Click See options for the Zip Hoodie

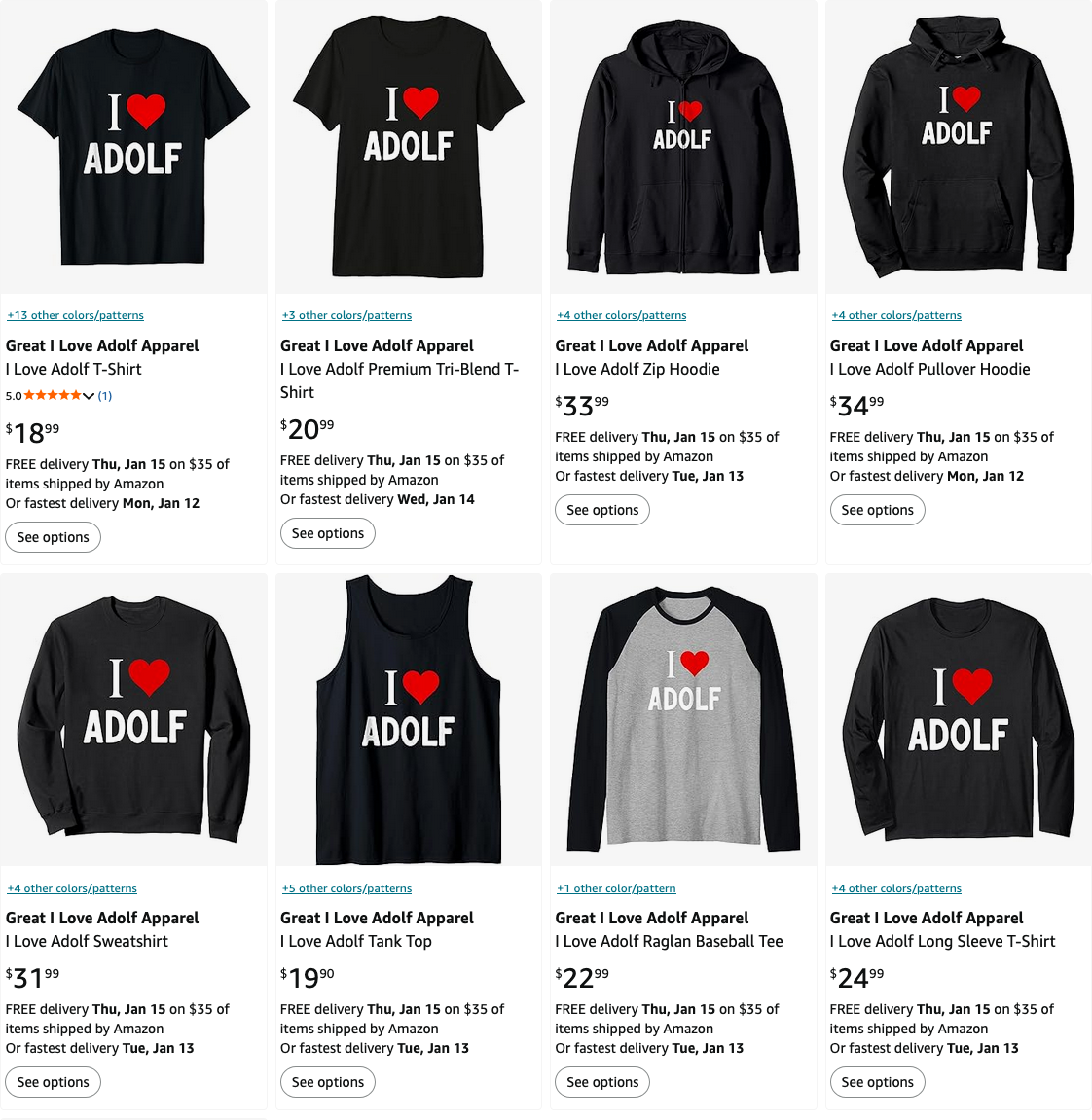(x=602, y=510)
